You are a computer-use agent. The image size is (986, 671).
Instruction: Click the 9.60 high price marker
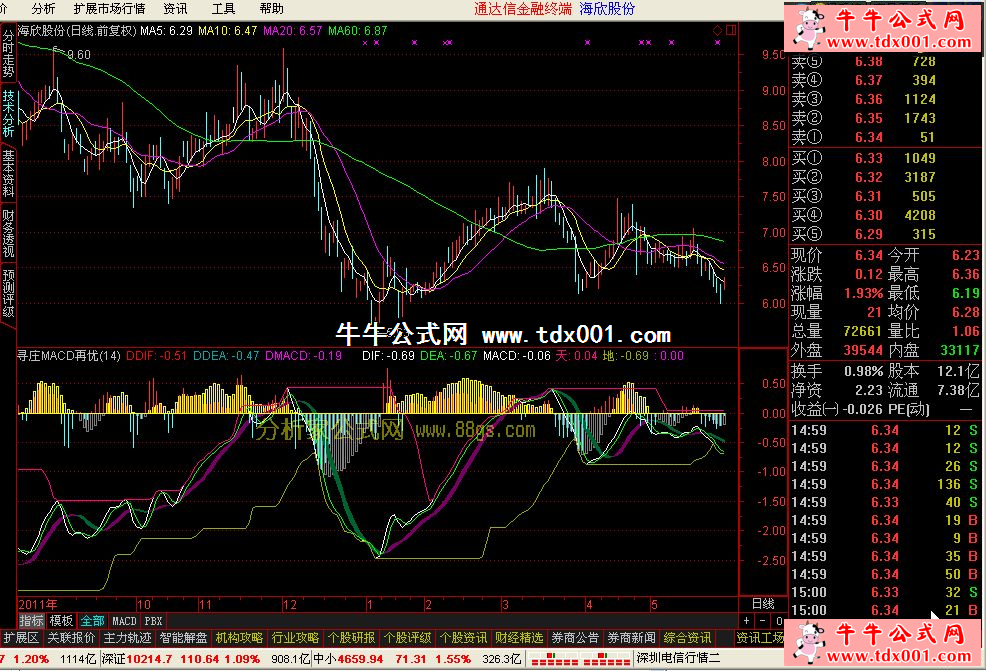pyautogui.click(x=79, y=55)
